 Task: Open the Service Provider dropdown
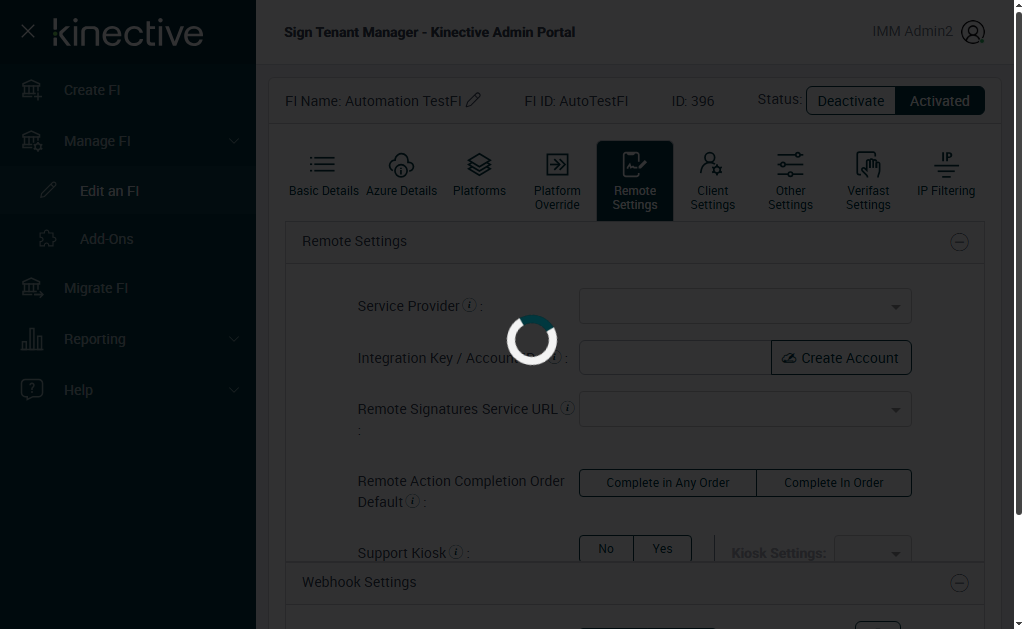point(745,306)
